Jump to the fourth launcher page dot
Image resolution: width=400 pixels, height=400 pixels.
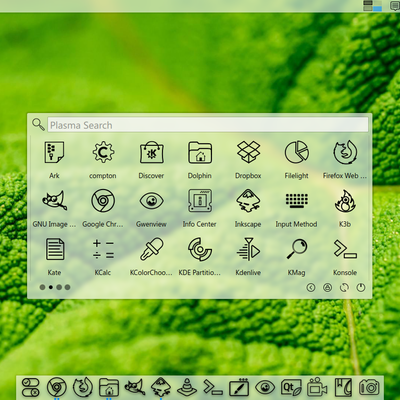pos(67,287)
